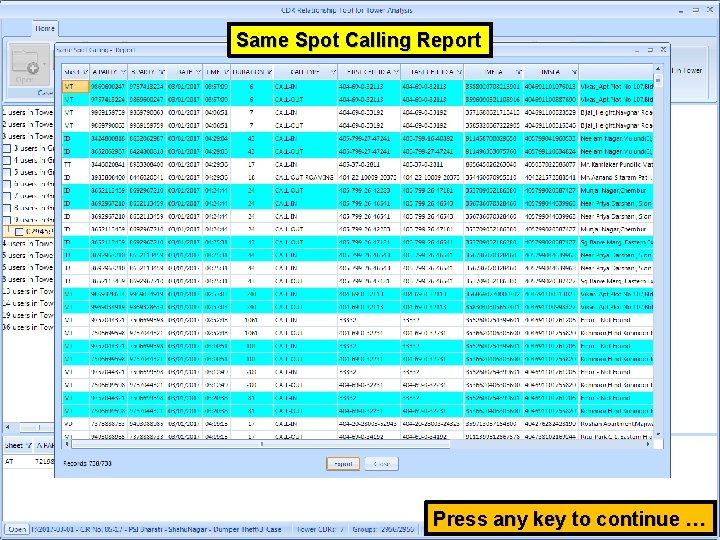The width and height of the screenshot is (720, 540).
Task: Open the DURATION column filter
Action: pyautogui.click(x=270, y=72)
